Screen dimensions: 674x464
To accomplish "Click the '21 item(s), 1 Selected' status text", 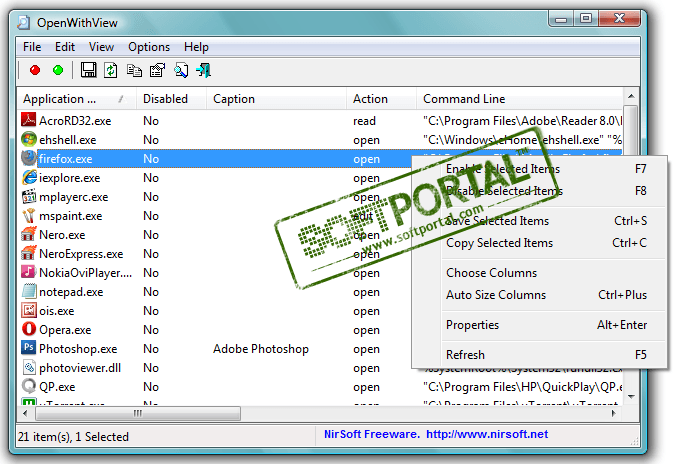I will (74, 437).
